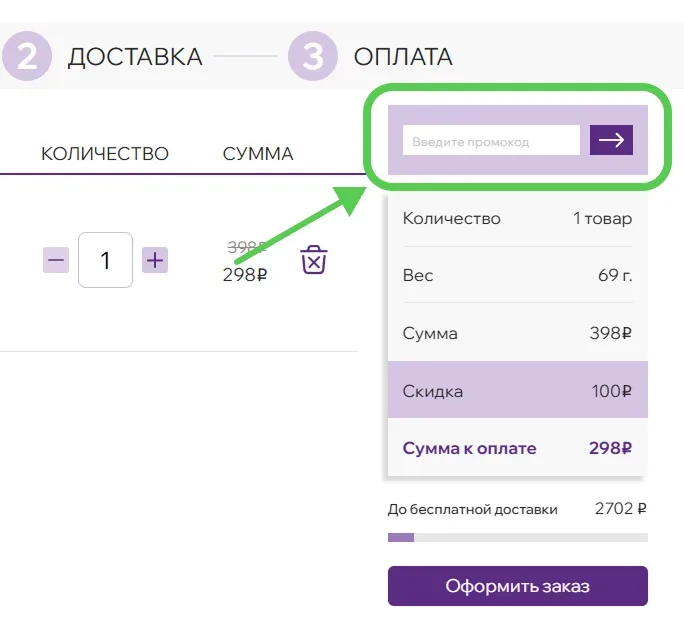Go to step 3 circle icon
Viewport: 684px width, 634px height.
pyautogui.click(x=313, y=56)
